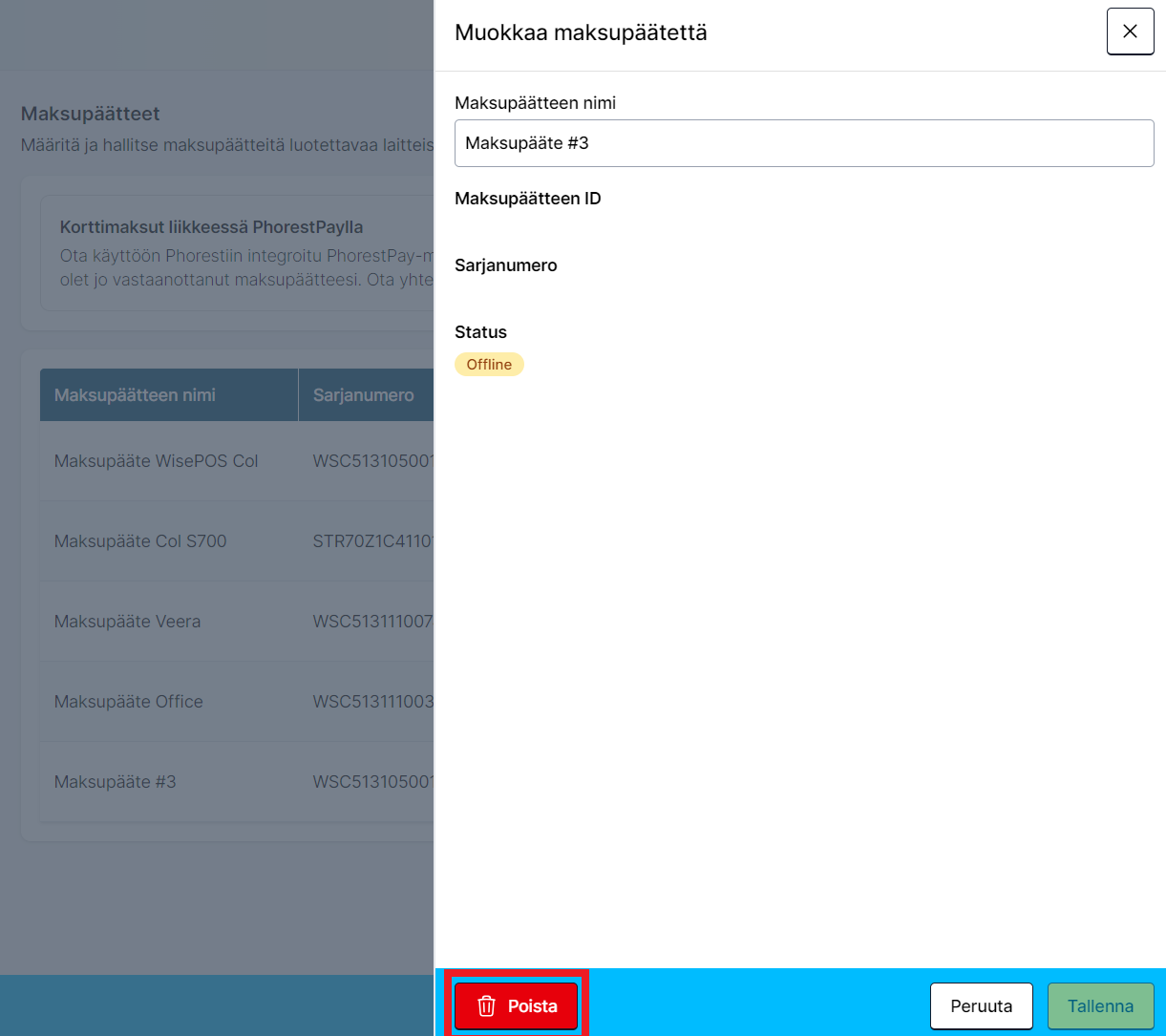
Task: Click the Maksupäätteen ID label
Action: pyautogui.click(x=528, y=199)
